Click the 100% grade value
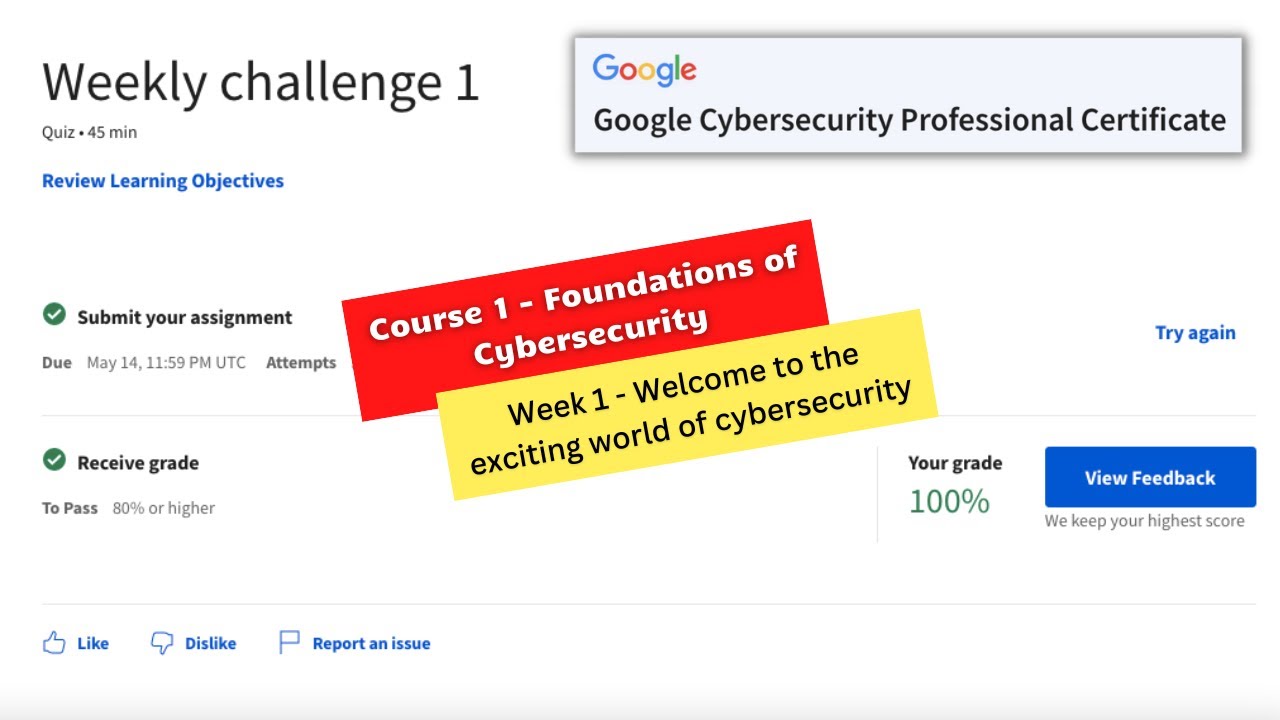Image resolution: width=1280 pixels, height=720 pixels. point(948,501)
